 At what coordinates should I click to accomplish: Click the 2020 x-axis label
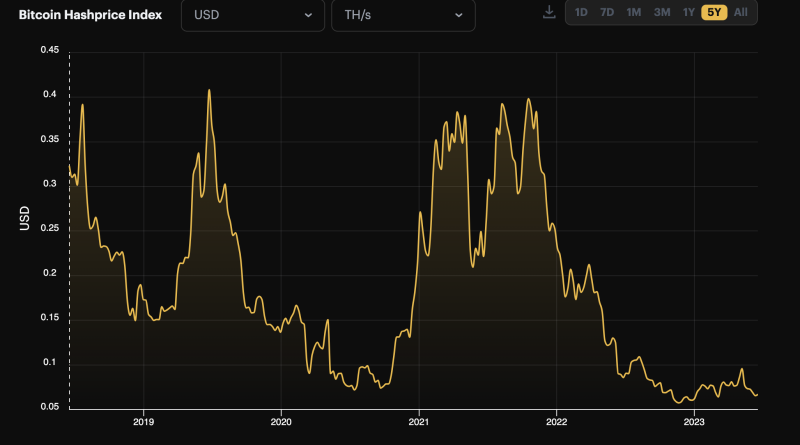pos(281,422)
